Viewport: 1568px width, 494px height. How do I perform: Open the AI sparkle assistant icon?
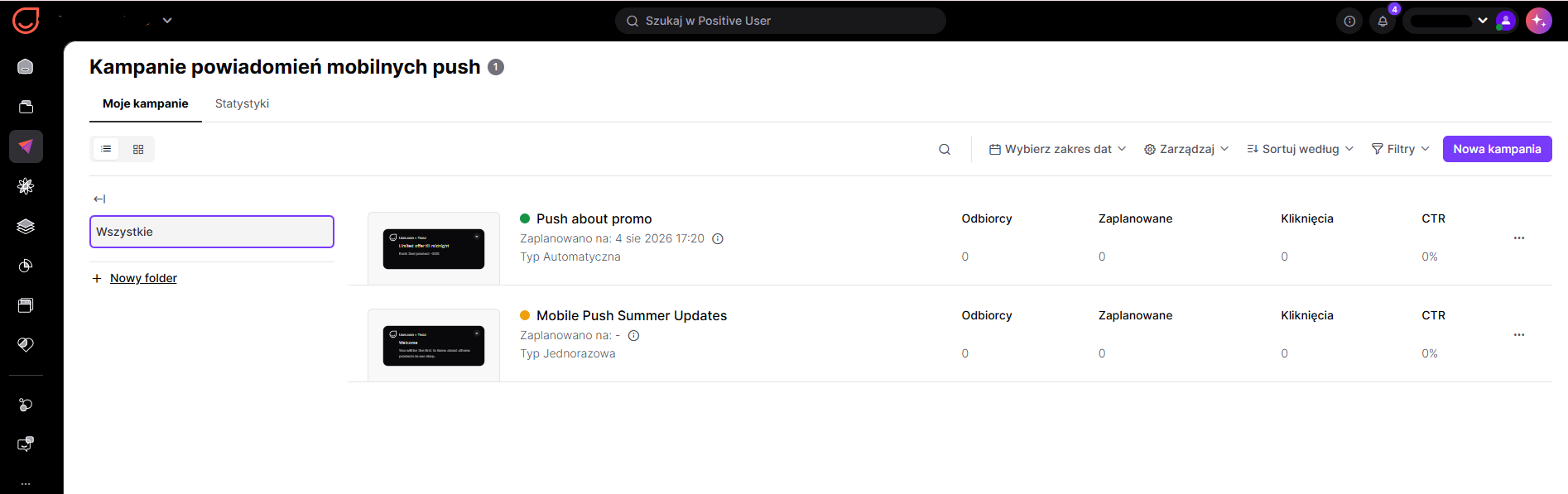coord(1539,21)
